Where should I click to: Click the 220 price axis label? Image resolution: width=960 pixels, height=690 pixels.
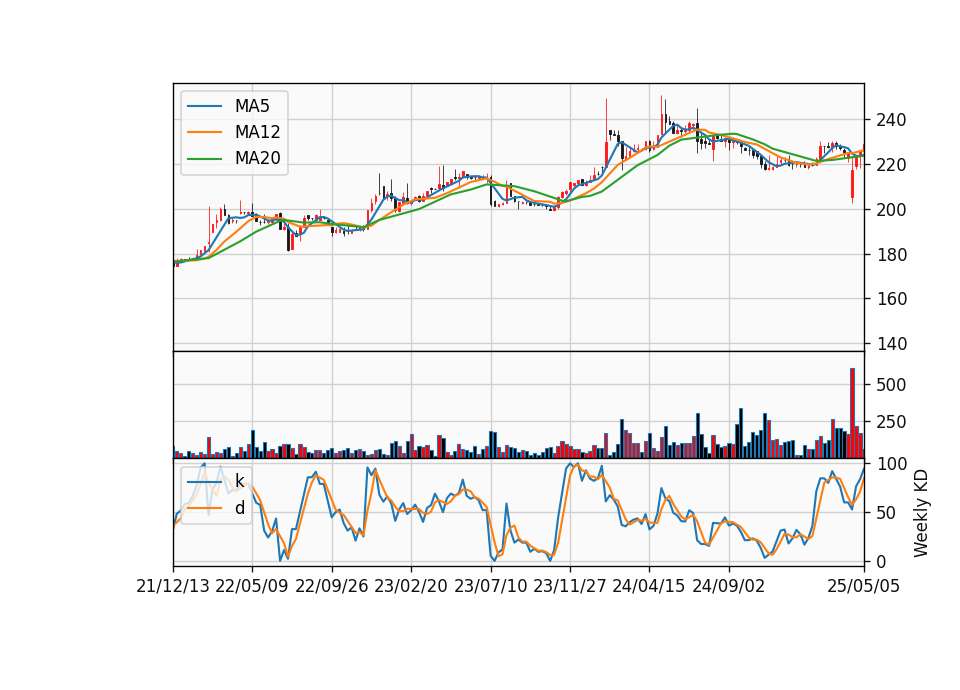tap(891, 165)
